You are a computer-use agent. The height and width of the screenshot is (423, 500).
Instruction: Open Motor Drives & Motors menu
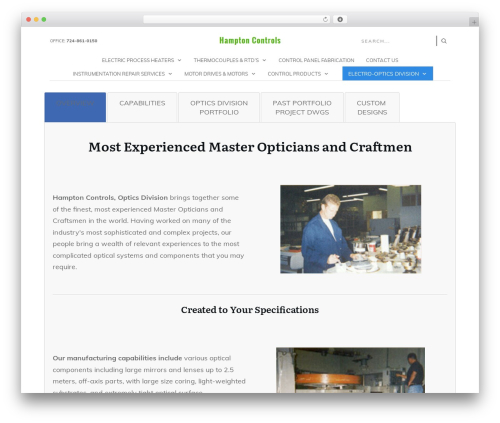[216, 74]
